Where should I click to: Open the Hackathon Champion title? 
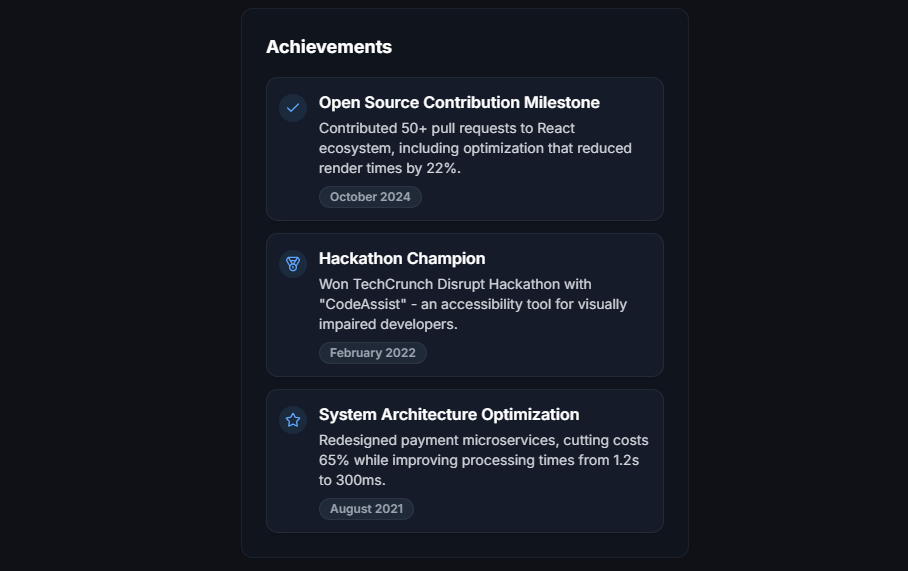402,258
